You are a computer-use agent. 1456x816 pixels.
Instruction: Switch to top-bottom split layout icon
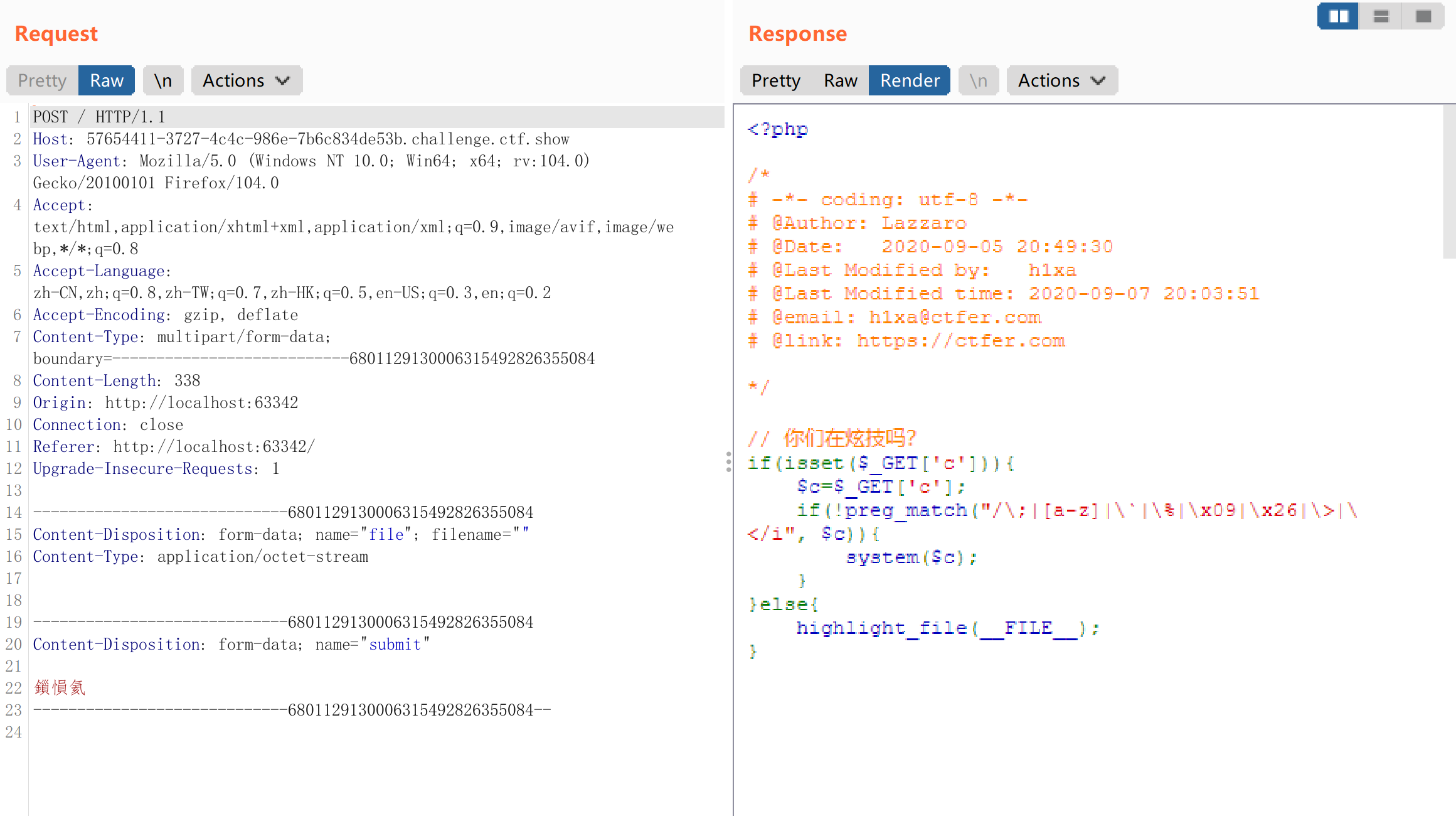pos(1381,16)
